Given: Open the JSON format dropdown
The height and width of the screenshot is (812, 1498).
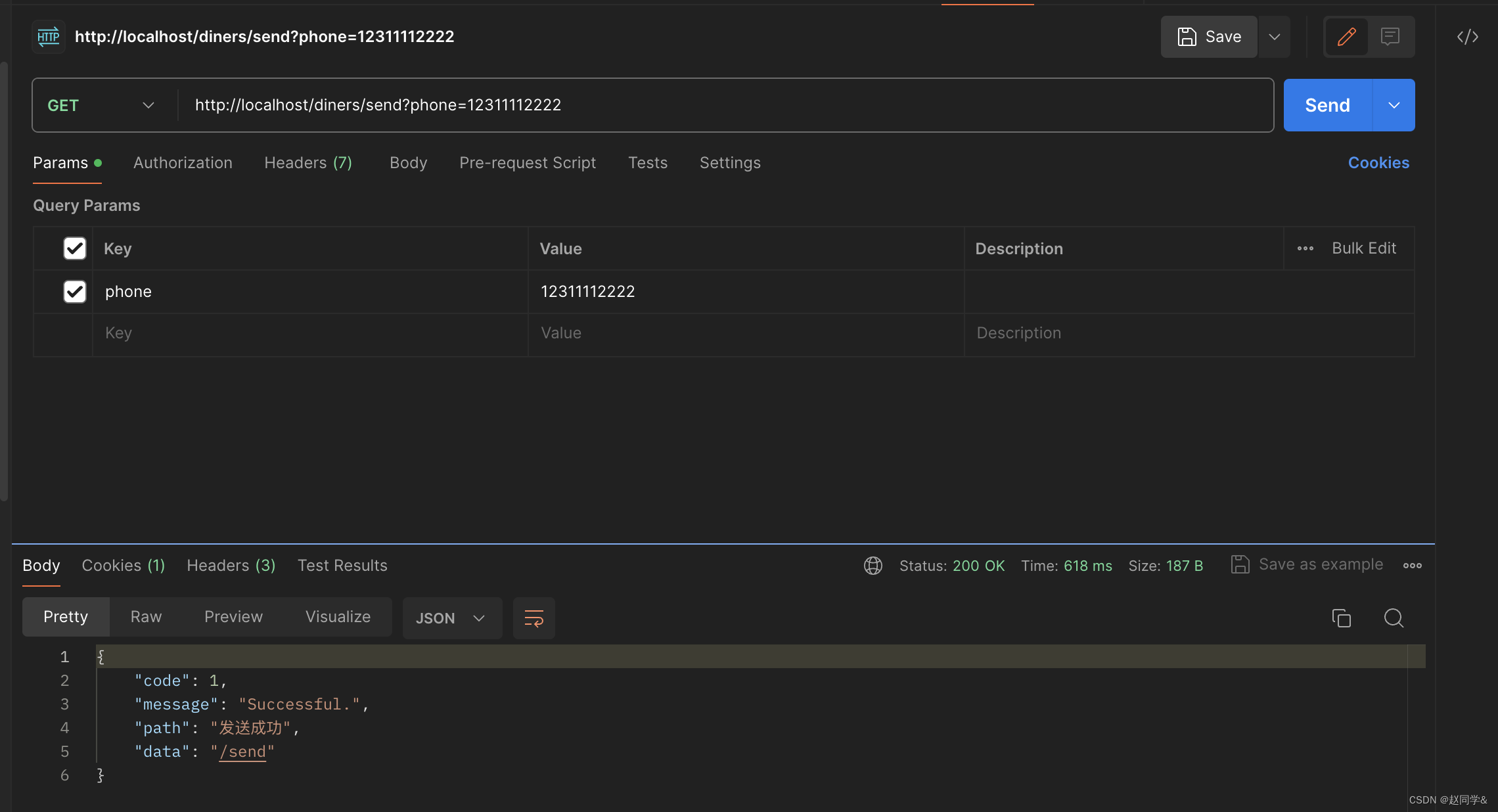Looking at the screenshot, I should tap(451, 618).
